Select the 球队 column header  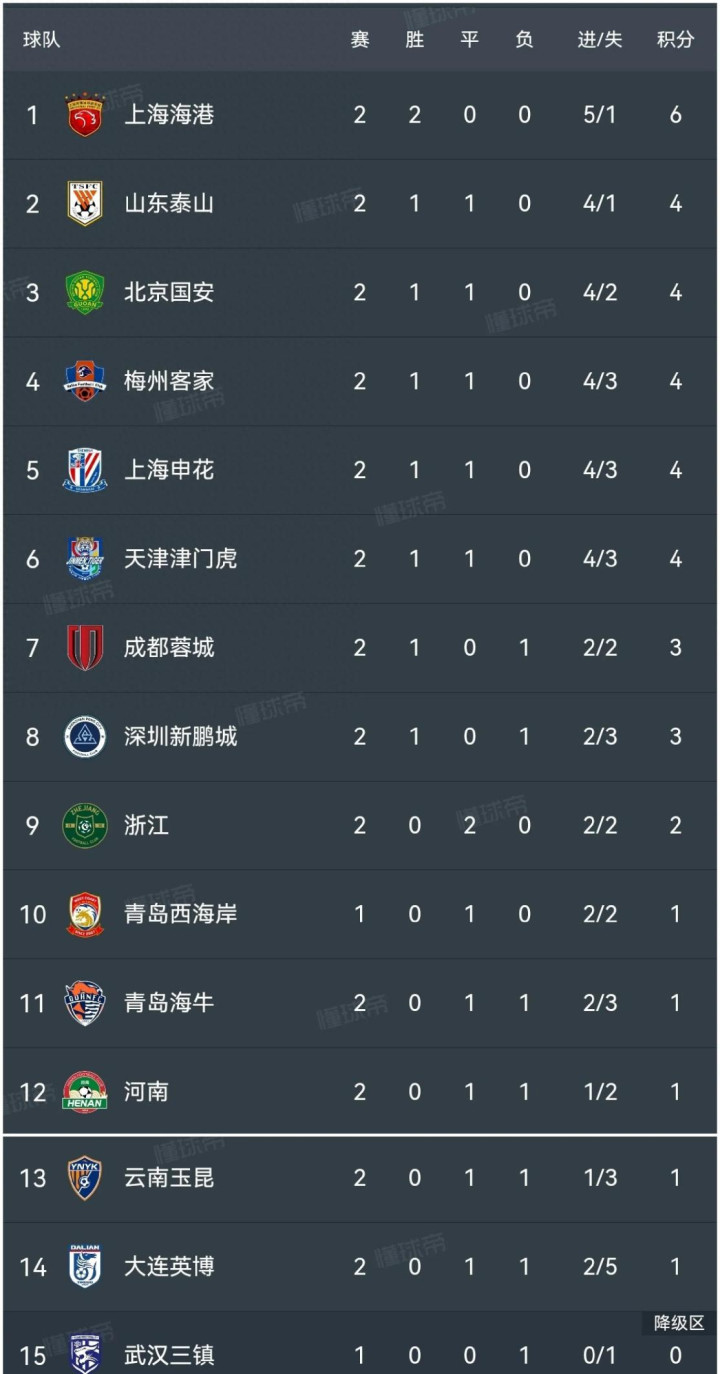coord(42,41)
